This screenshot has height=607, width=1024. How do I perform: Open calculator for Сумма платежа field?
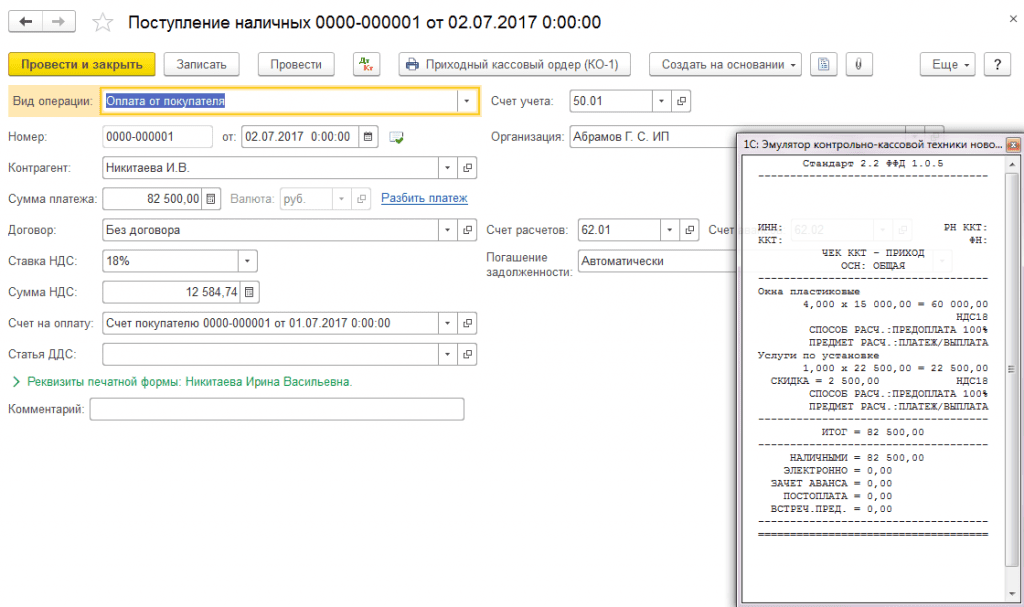(x=211, y=199)
